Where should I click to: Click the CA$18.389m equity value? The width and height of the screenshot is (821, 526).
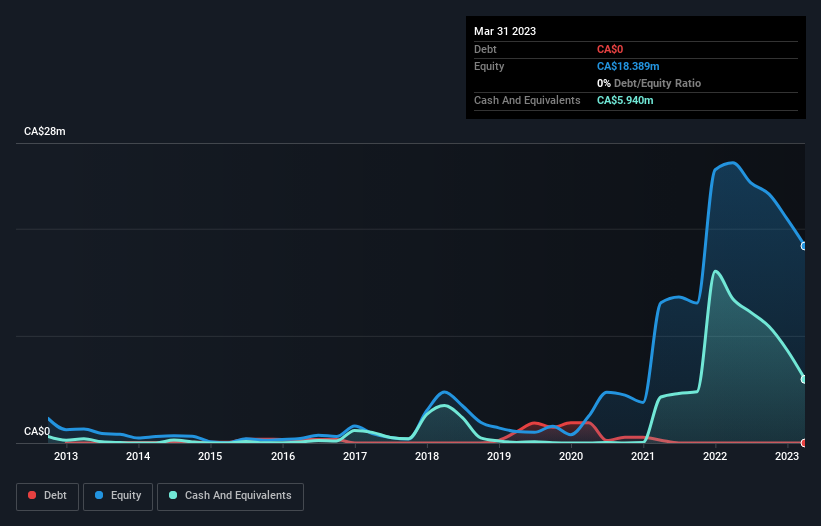click(x=628, y=66)
